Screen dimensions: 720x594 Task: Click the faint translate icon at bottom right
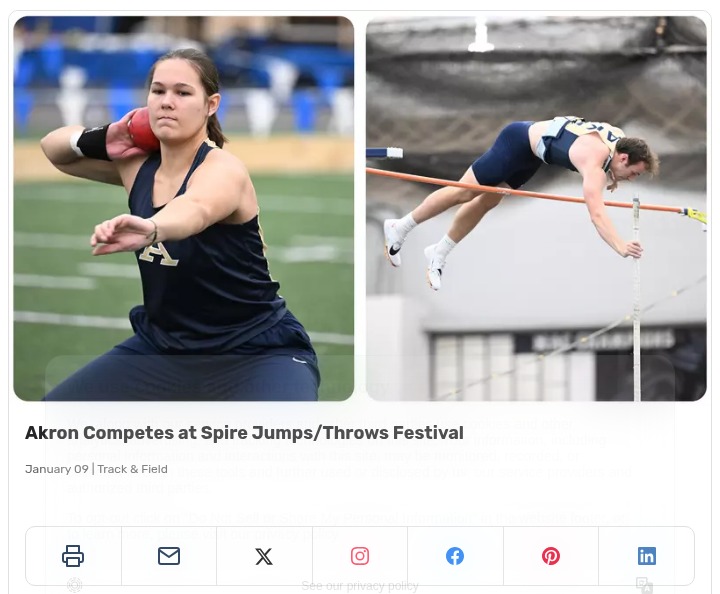(644, 585)
